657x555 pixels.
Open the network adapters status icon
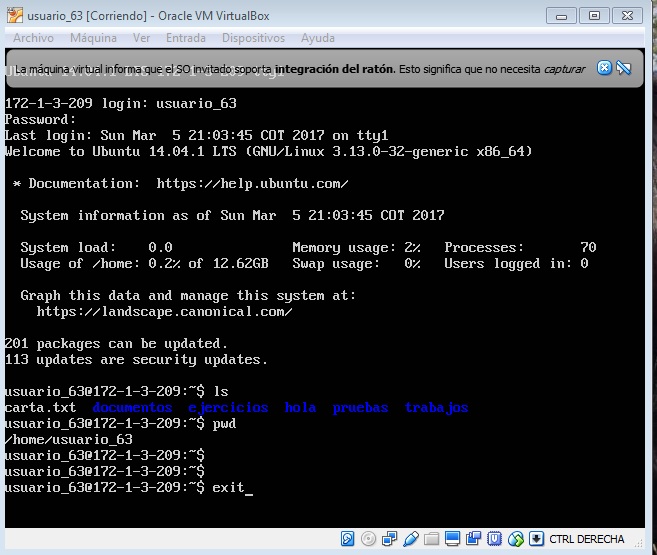pos(389,539)
